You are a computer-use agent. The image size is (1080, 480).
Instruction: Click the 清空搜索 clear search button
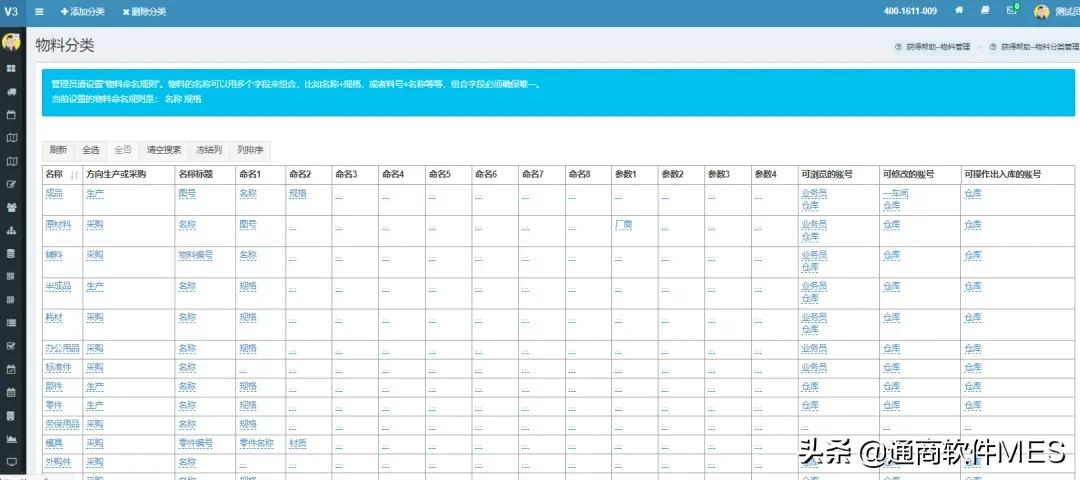pyautogui.click(x=164, y=149)
